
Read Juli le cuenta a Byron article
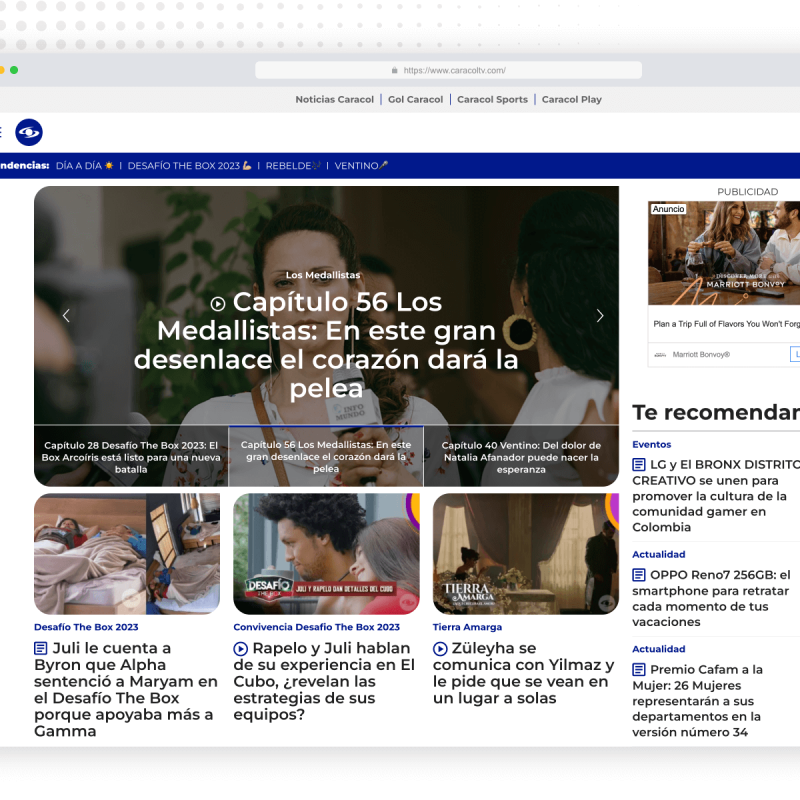pyautogui.click(x=126, y=689)
